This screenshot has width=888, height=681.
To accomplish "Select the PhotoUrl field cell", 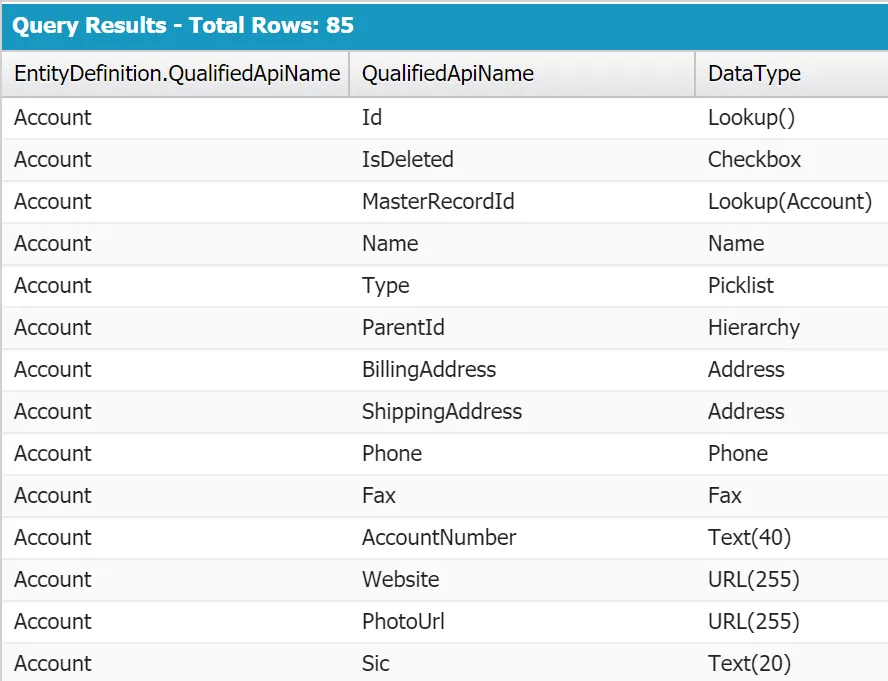I will (403, 622).
